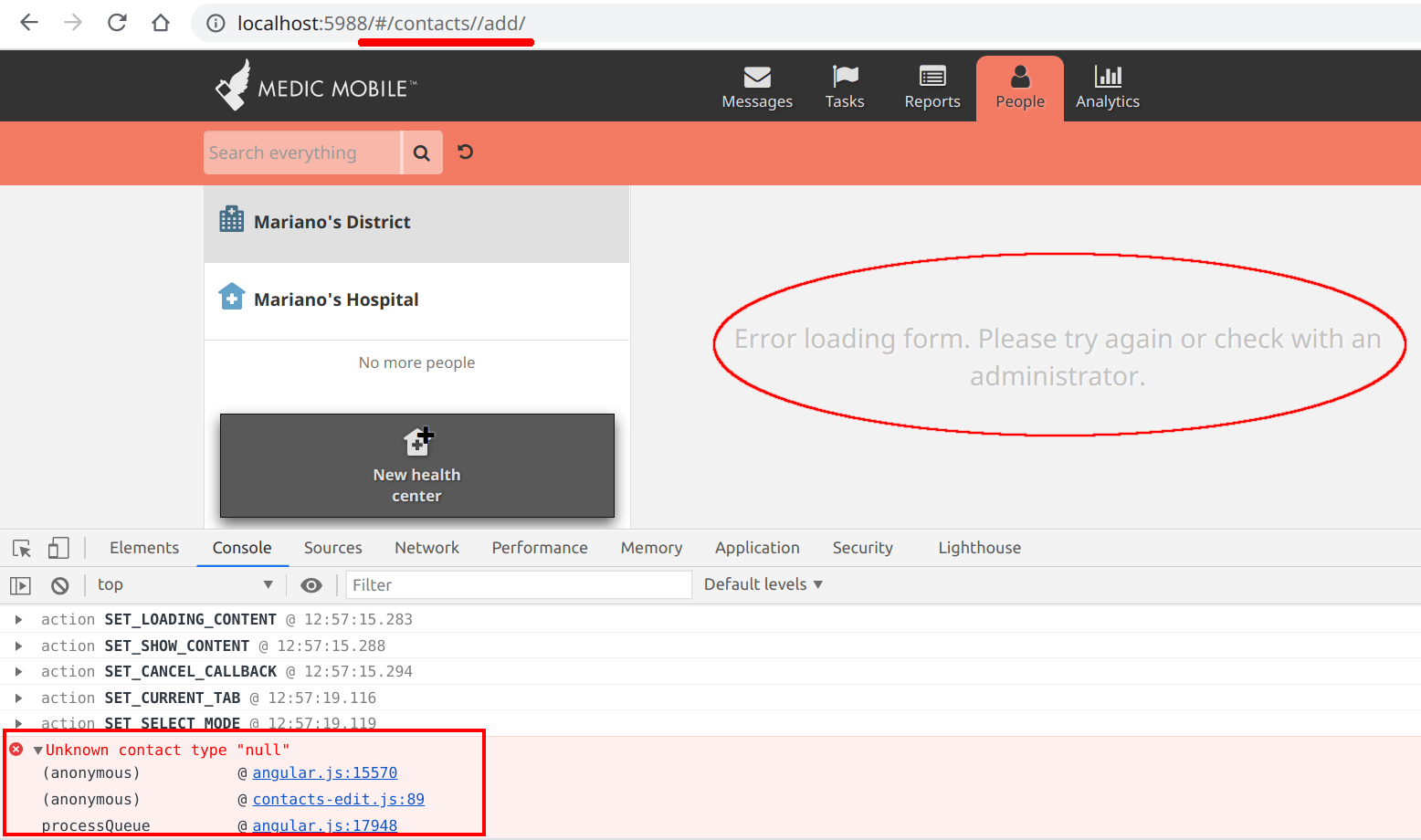Click the reset icon beside the search bar
The image size is (1421, 840).
tap(465, 152)
